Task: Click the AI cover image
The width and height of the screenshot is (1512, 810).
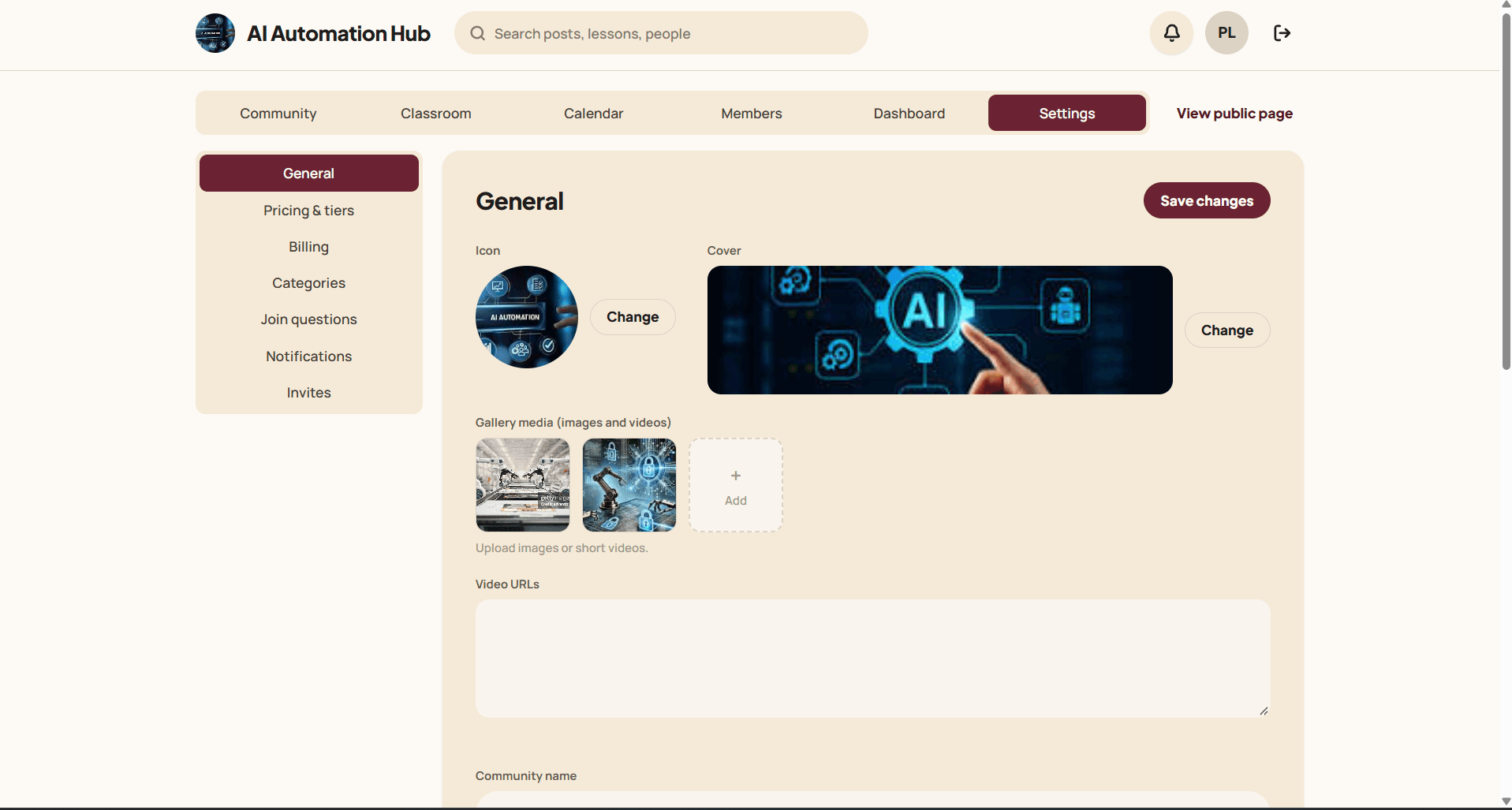Action: point(940,330)
